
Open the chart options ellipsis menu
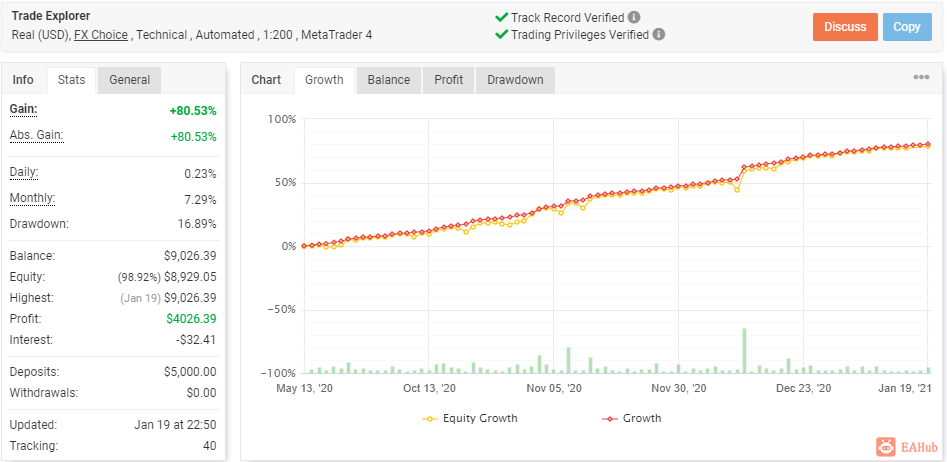point(921,77)
